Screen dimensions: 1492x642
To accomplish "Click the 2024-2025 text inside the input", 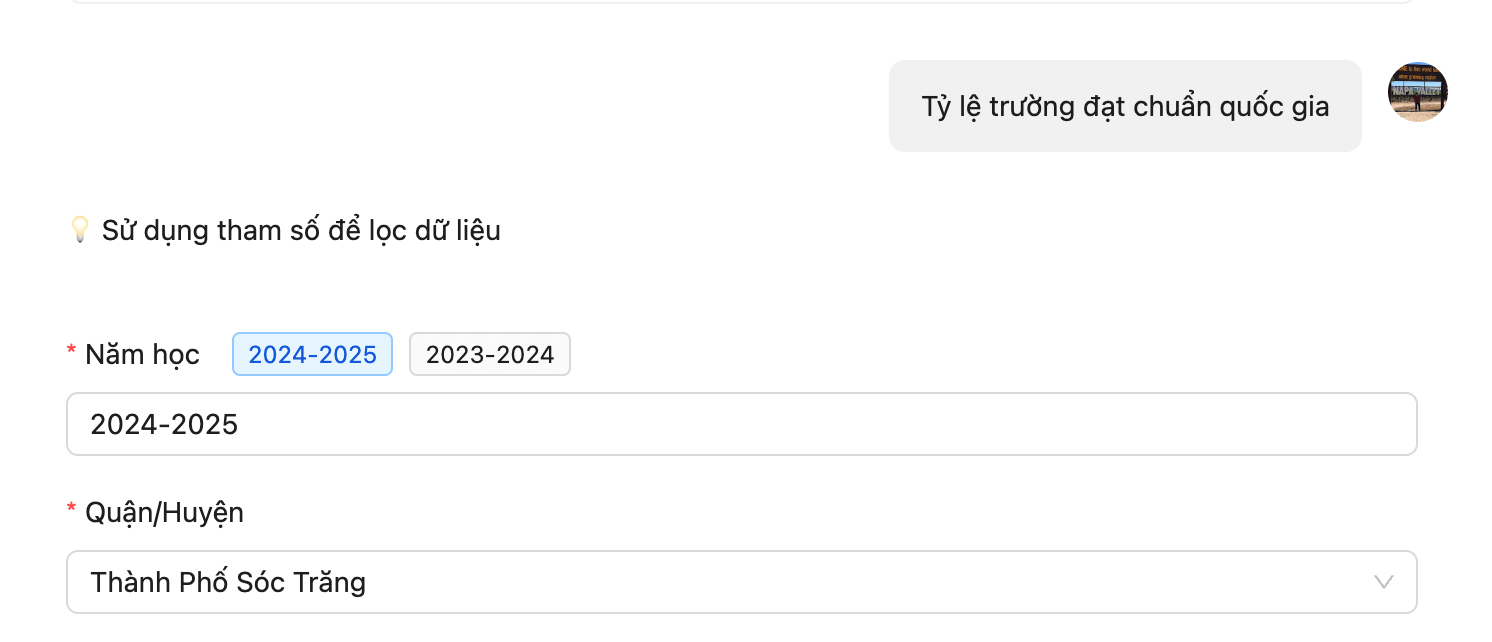I will point(164,424).
